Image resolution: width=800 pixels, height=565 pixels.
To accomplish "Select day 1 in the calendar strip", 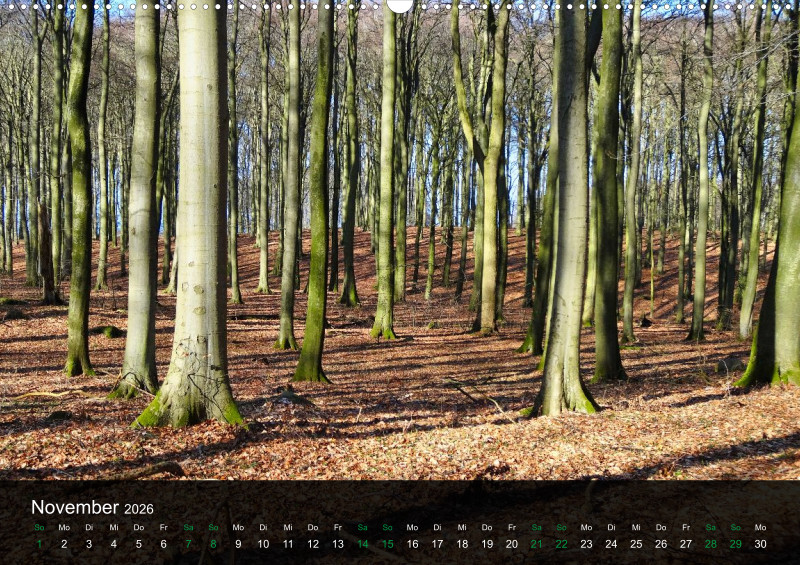I will point(39,544).
